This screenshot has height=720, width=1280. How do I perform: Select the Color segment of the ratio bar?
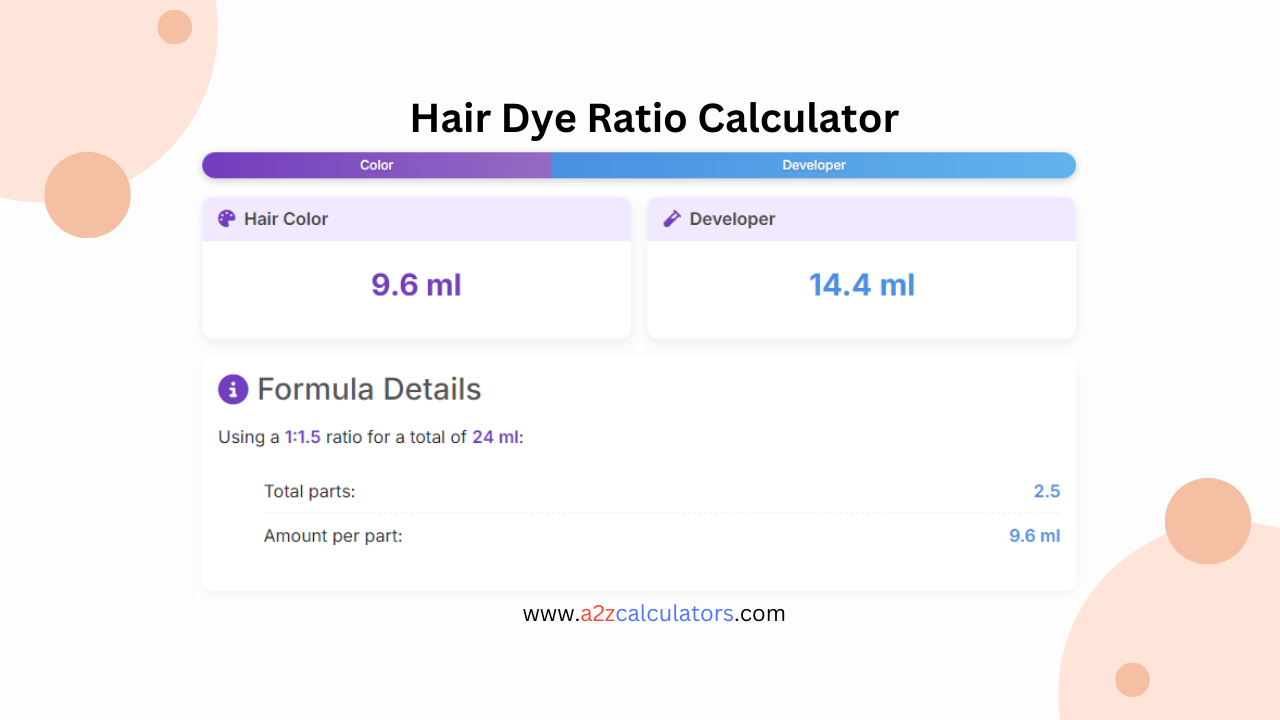[376, 165]
